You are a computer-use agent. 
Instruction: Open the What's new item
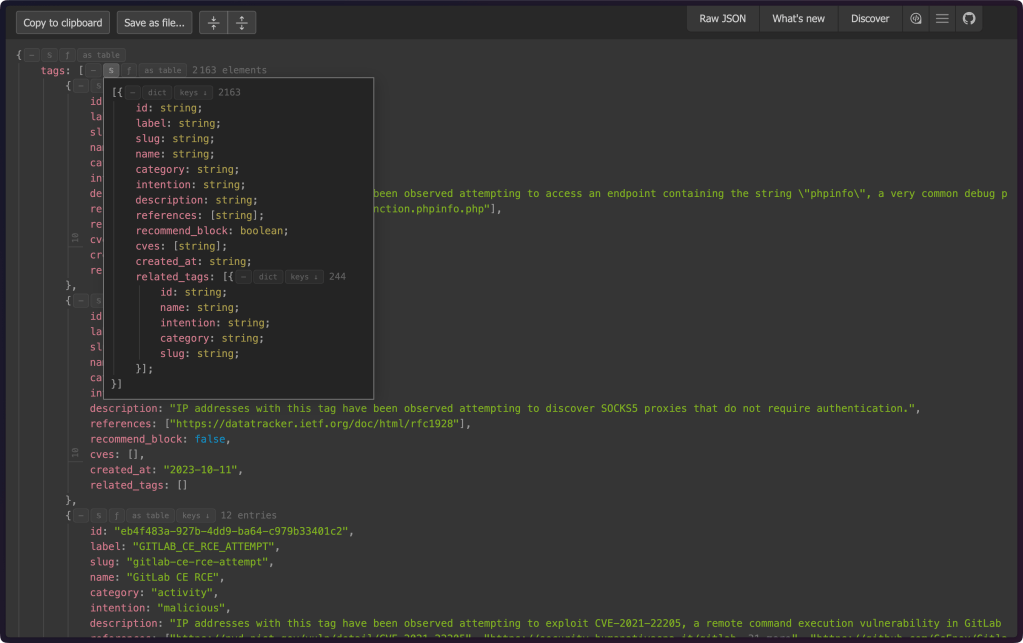(798, 19)
